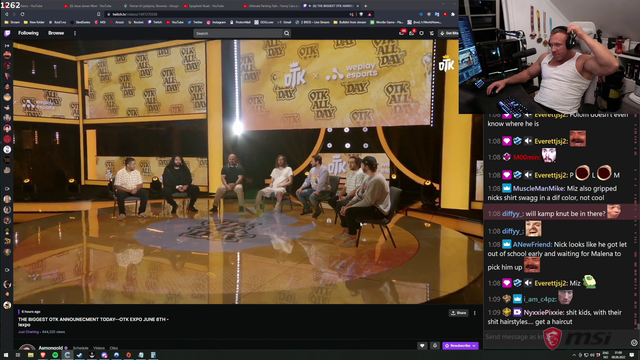Expand the followed channels sidebar arrow
The width and height of the screenshot is (640, 360).
(x=7, y=46)
